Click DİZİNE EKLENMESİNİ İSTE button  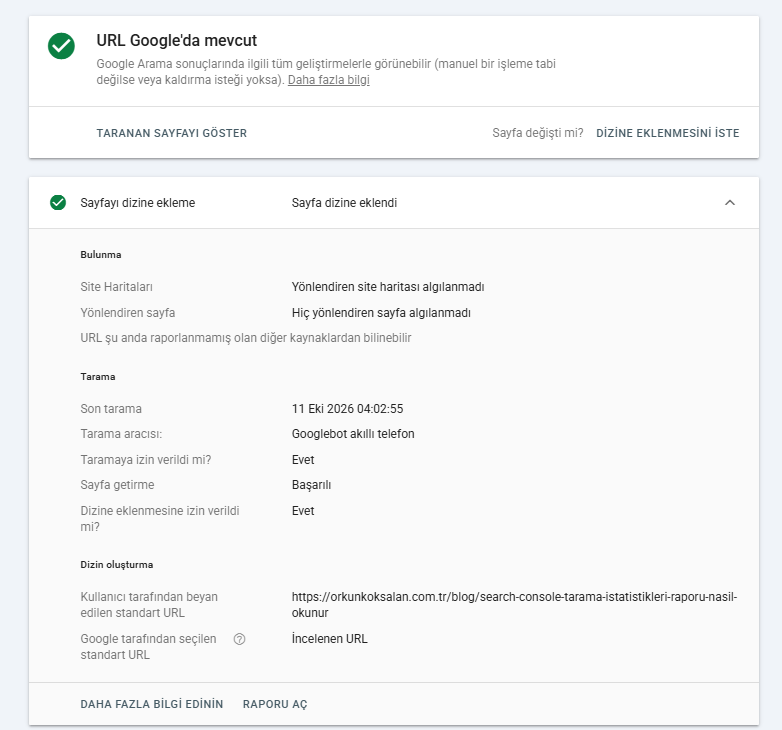[x=668, y=133]
